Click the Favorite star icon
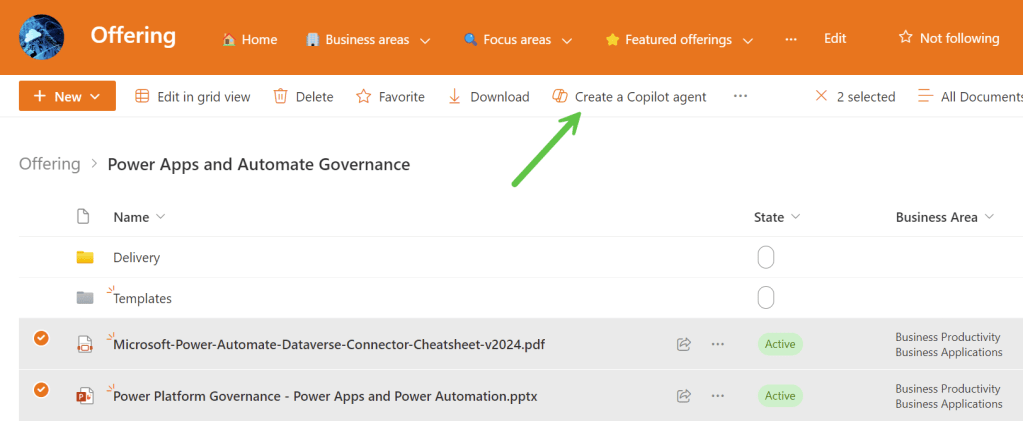This screenshot has height=438, width=1023. coord(362,96)
